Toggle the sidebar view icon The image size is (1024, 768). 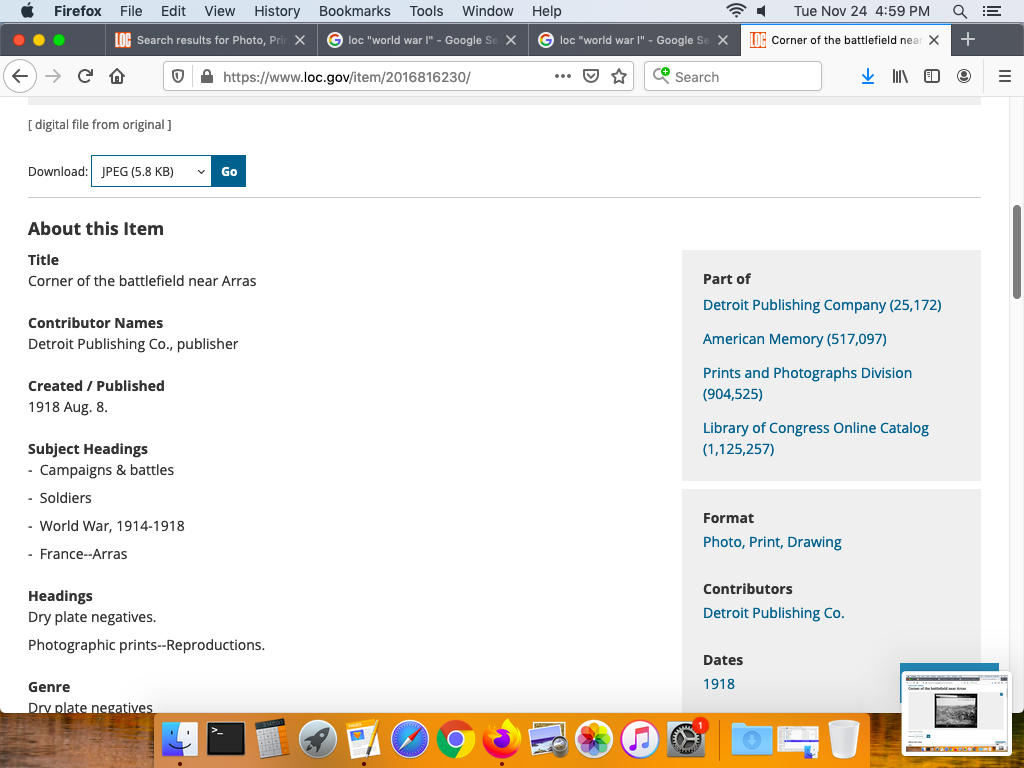[932, 77]
